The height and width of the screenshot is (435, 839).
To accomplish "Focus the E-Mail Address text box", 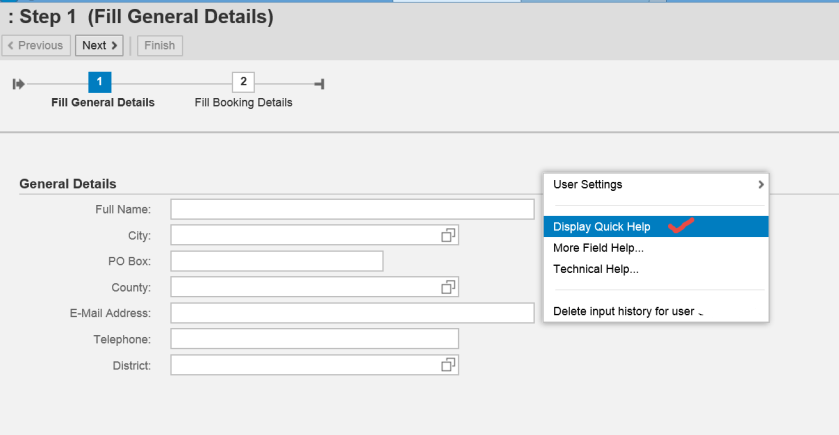I will click(352, 313).
